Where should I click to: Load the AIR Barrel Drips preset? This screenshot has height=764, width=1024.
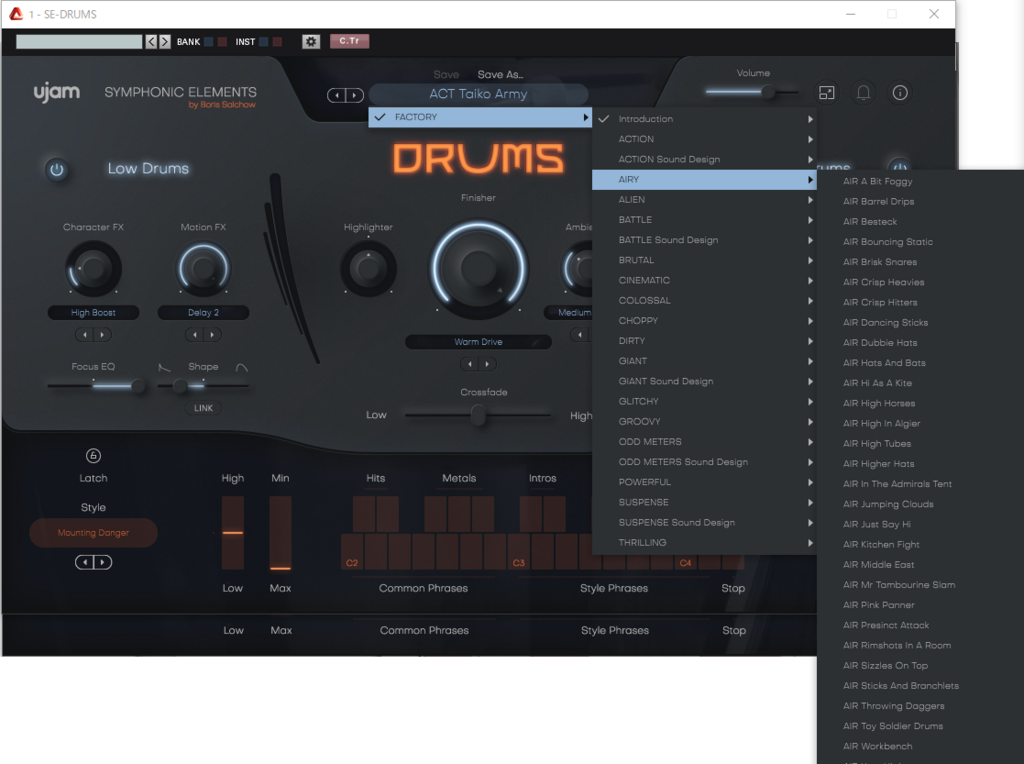coord(920,202)
